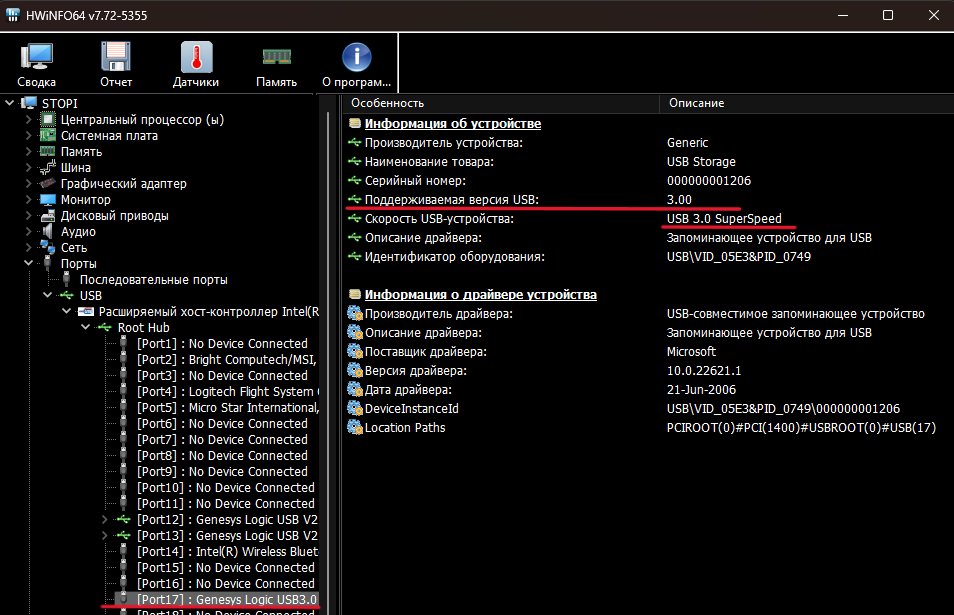This screenshot has width=954, height=615.
Task: Expand the Центральный процессор node
Action: click(29, 119)
